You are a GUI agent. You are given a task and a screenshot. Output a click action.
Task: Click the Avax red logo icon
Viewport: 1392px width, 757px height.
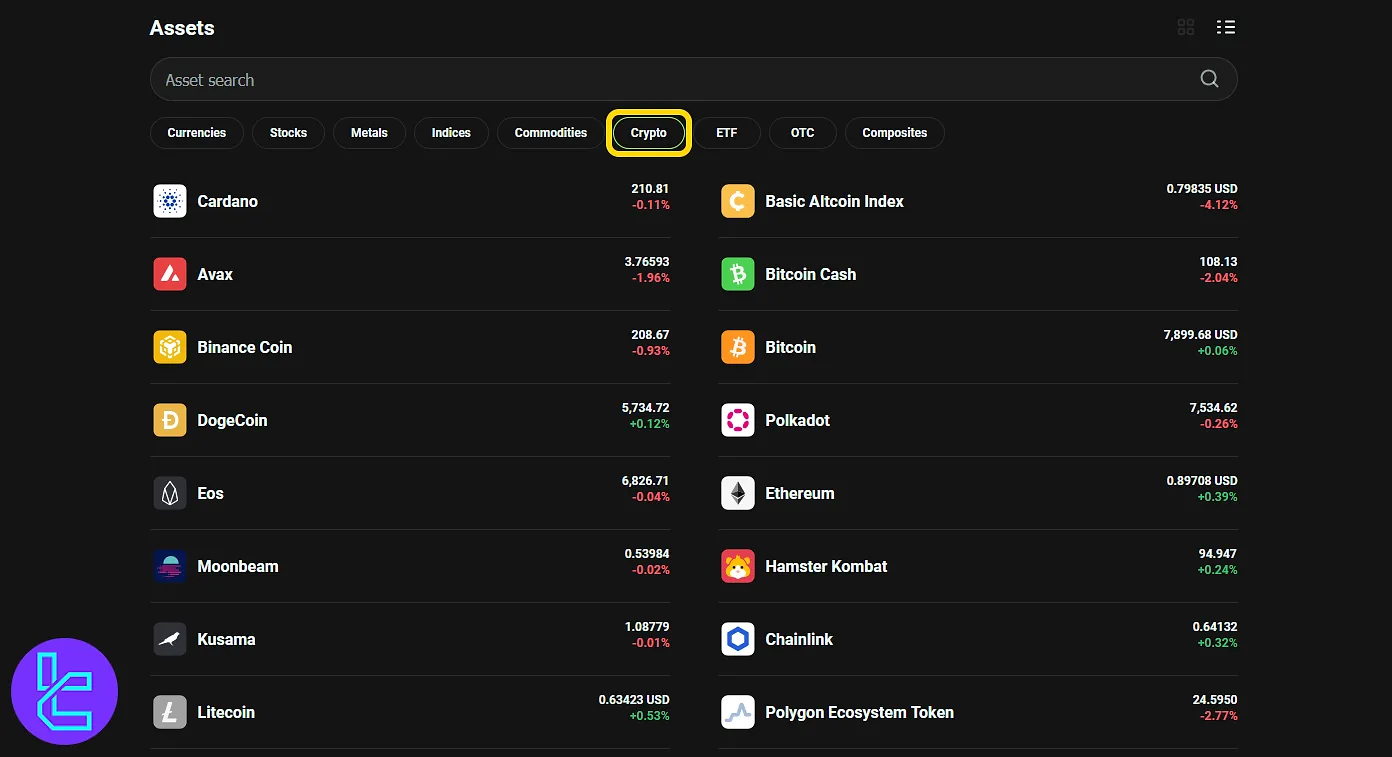170,274
